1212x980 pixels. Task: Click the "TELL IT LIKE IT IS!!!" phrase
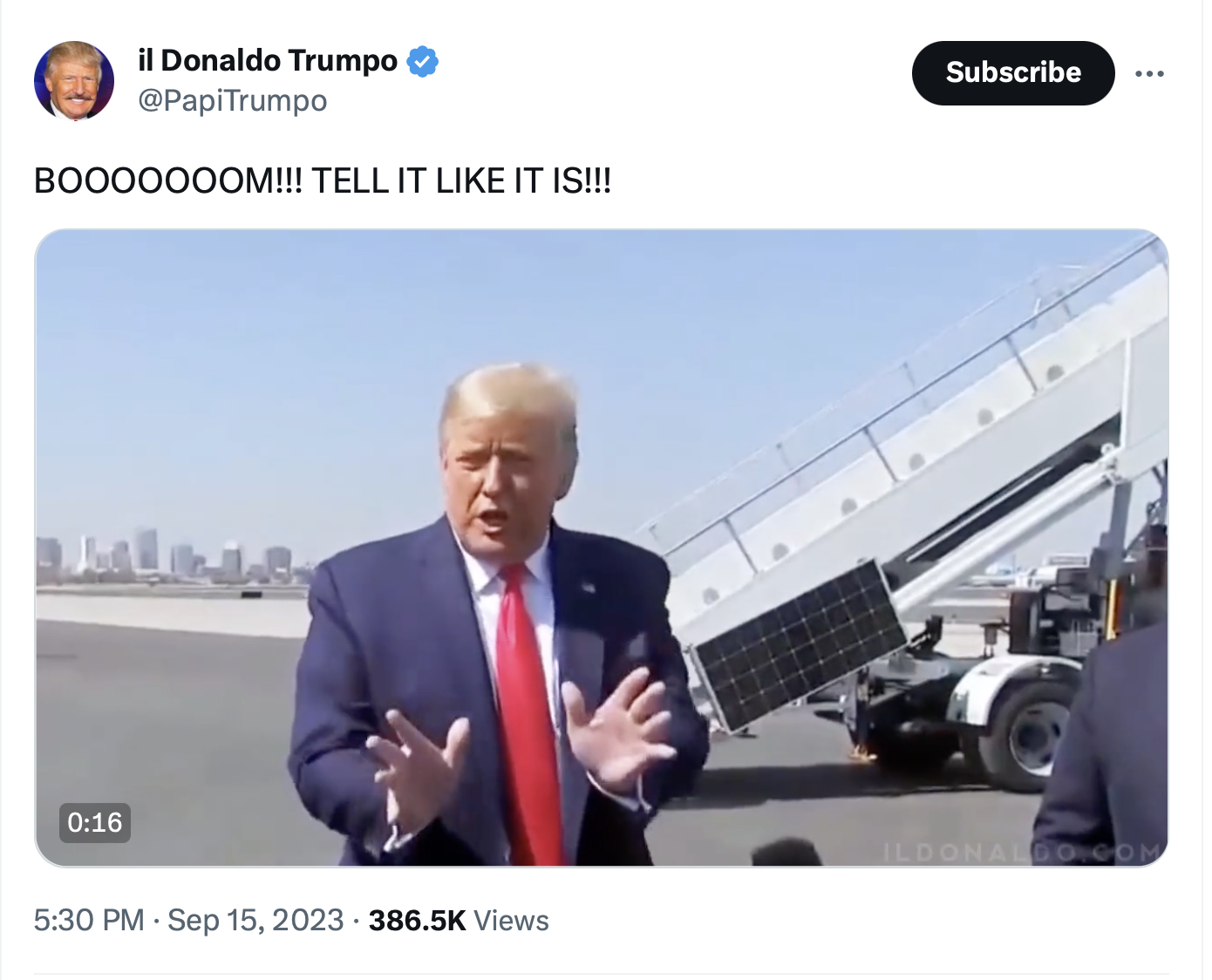461,181
